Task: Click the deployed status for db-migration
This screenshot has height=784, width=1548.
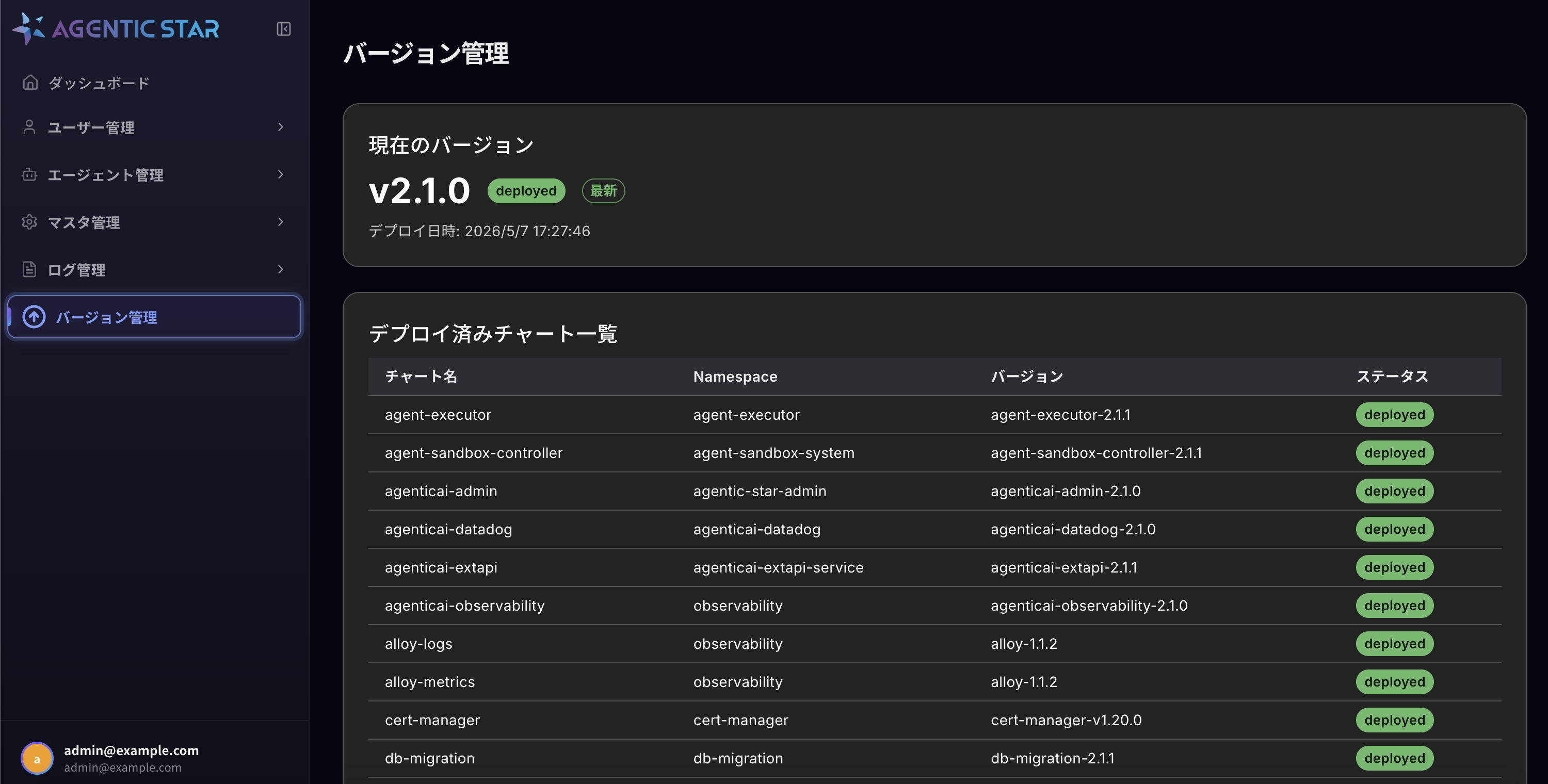Action: pos(1394,758)
